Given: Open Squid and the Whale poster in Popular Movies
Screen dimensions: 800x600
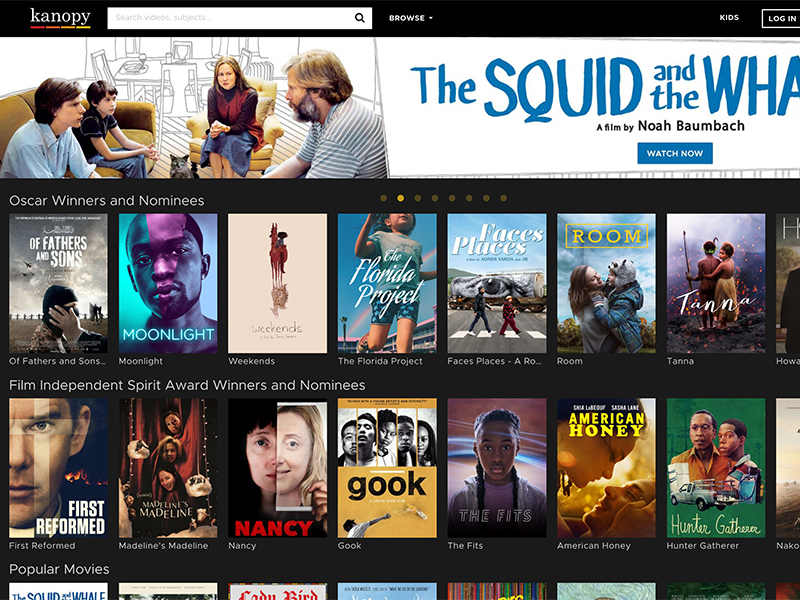Looking at the screenshot, I should pyautogui.click(x=58, y=592).
